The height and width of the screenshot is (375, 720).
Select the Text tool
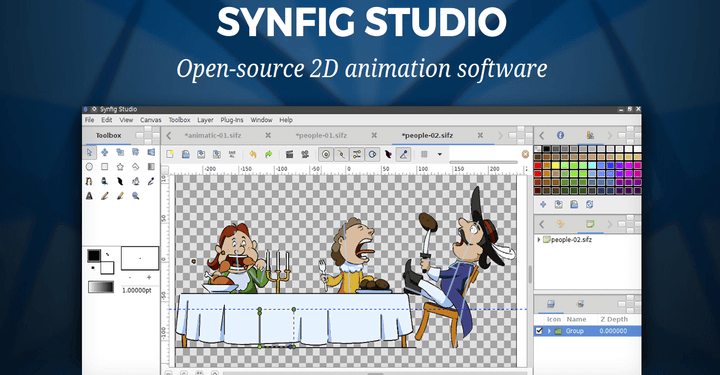[x=90, y=196]
